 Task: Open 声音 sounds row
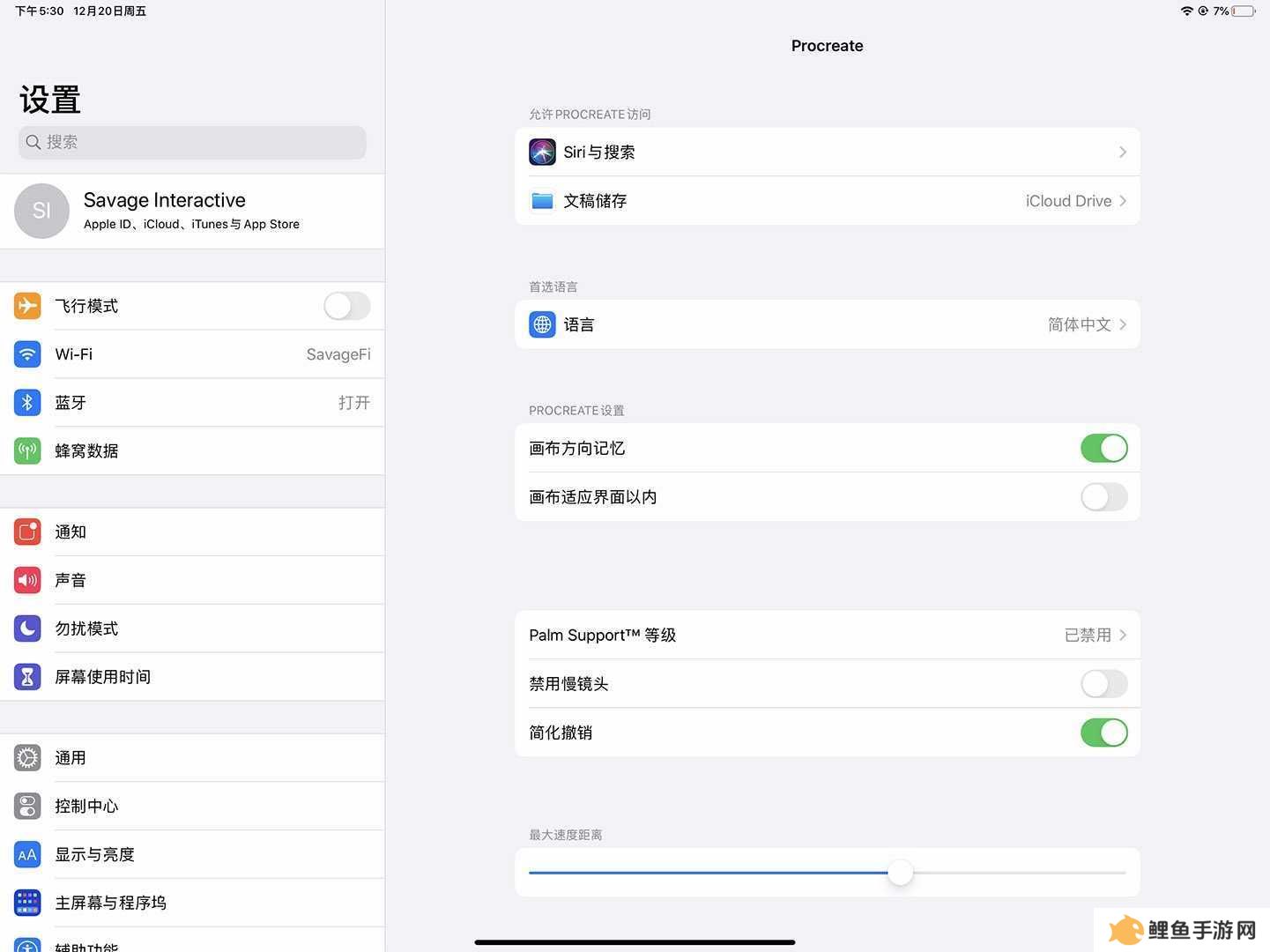[x=192, y=580]
